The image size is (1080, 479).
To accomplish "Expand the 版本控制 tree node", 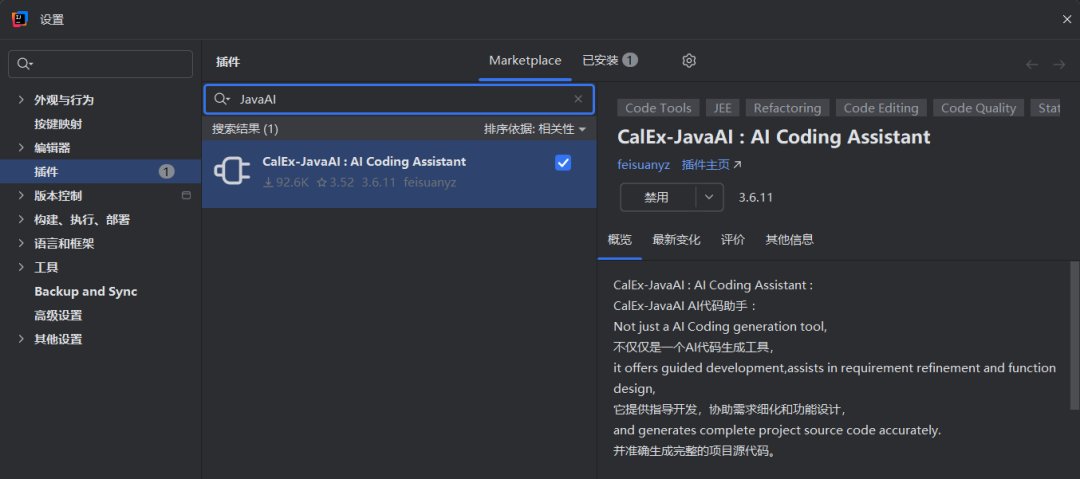I will (21, 196).
